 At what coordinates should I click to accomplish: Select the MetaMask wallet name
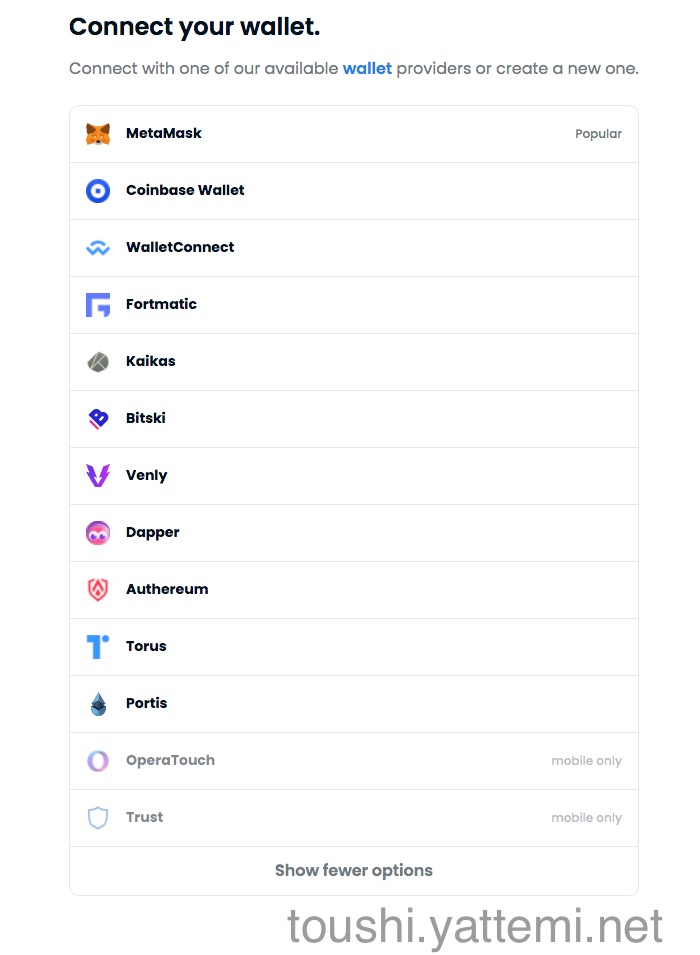[164, 133]
